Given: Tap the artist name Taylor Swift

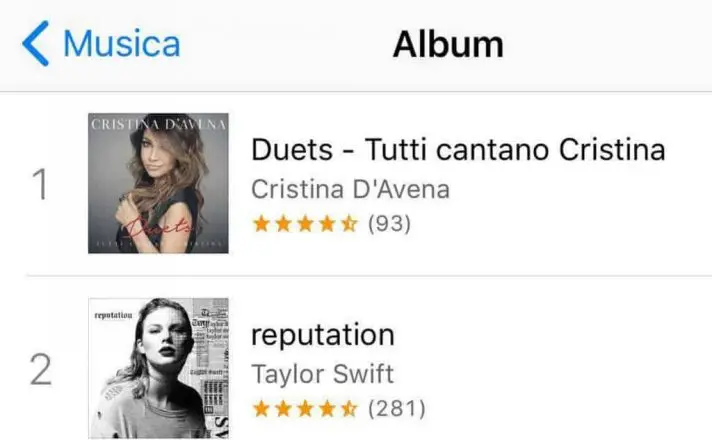Looking at the screenshot, I should click(x=322, y=374).
